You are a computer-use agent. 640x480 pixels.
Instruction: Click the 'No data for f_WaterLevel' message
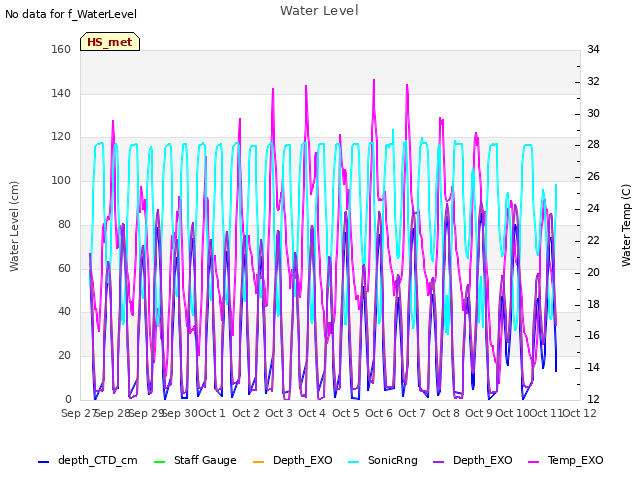(x=71, y=14)
